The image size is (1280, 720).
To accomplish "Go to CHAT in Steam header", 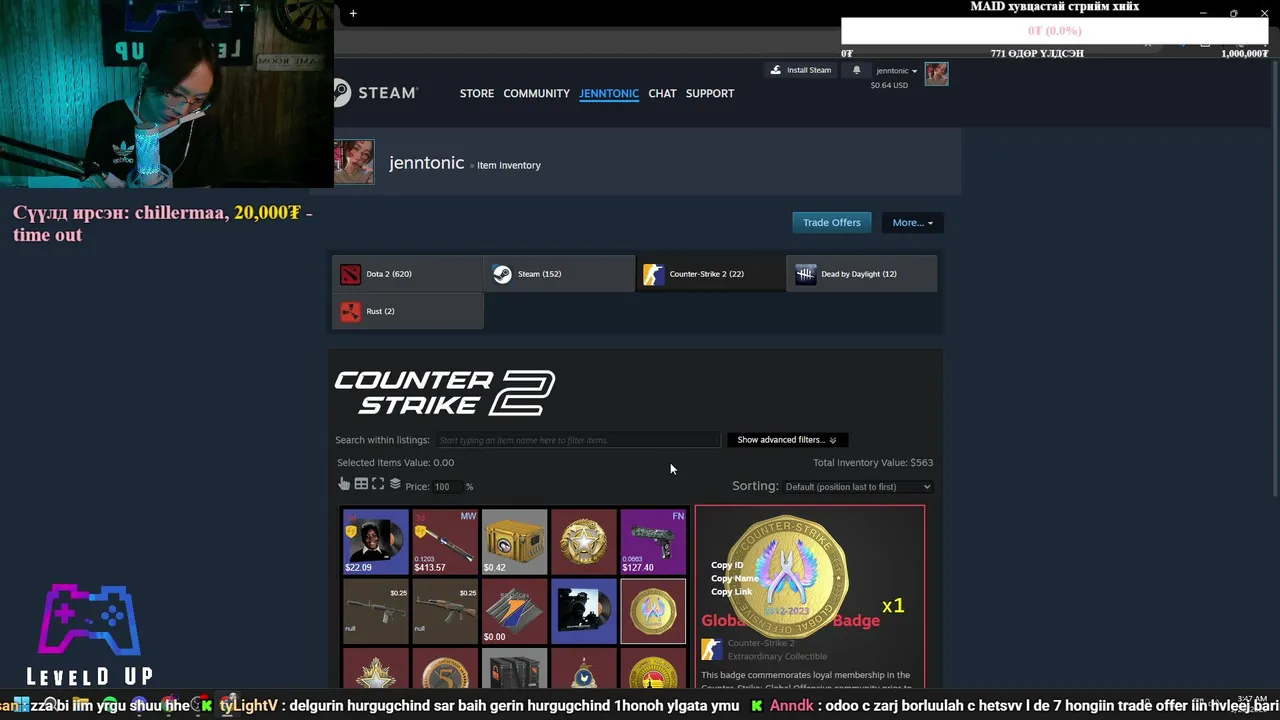I will tap(662, 93).
